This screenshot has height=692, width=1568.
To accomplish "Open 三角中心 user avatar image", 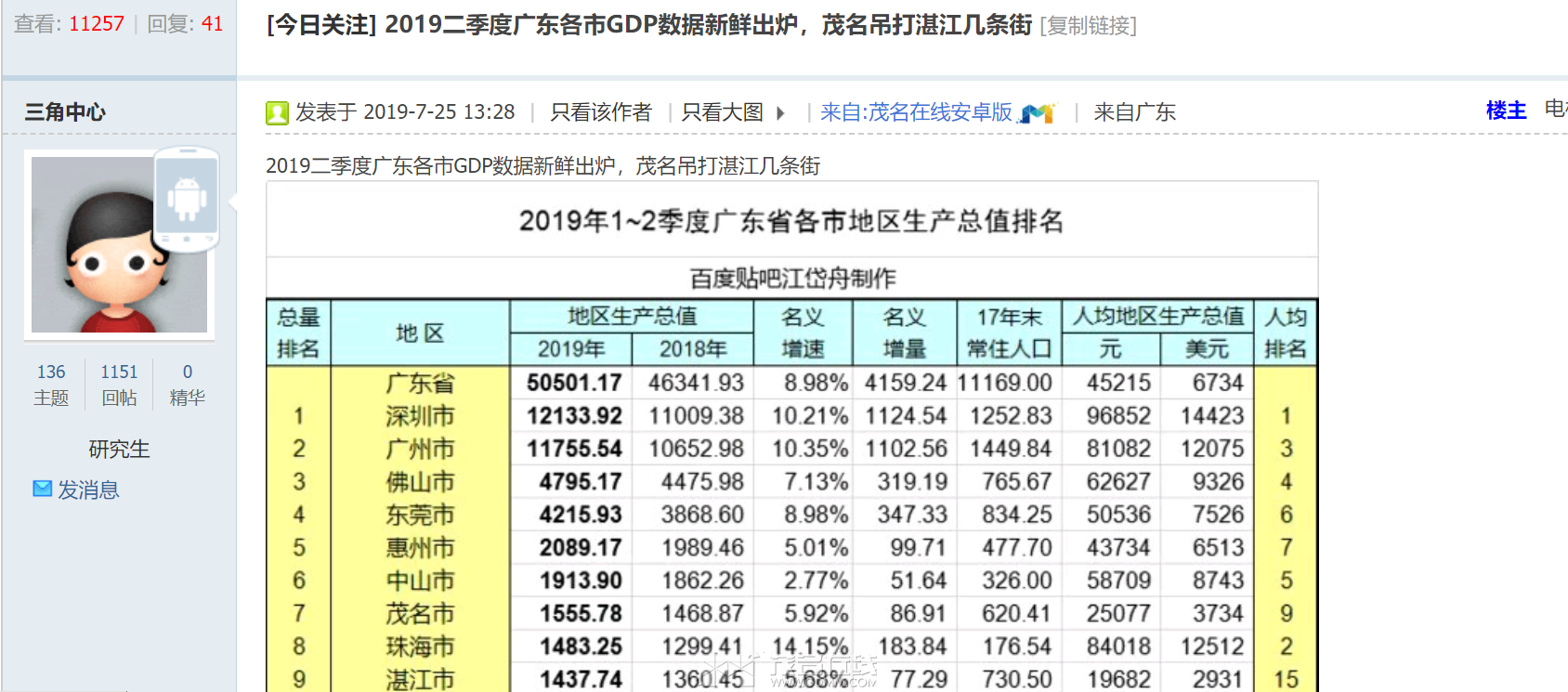I will (119, 244).
